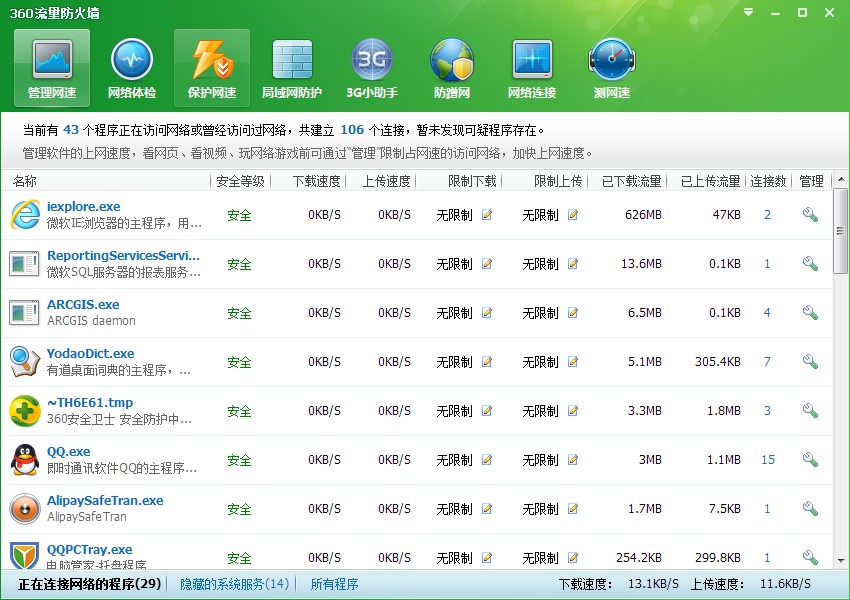Edit upload limit for ~TH6E61.tmp
The width and height of the screenshot is (850, 600).
(x=572, y=411)
